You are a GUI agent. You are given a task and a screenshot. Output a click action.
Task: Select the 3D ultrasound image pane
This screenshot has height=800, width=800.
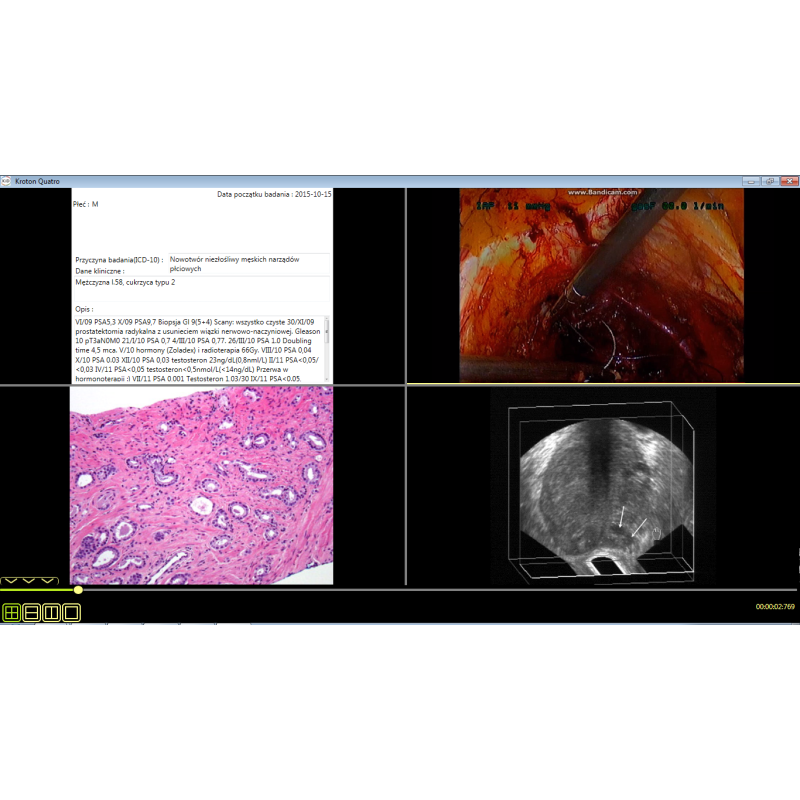tap(603, 486)
